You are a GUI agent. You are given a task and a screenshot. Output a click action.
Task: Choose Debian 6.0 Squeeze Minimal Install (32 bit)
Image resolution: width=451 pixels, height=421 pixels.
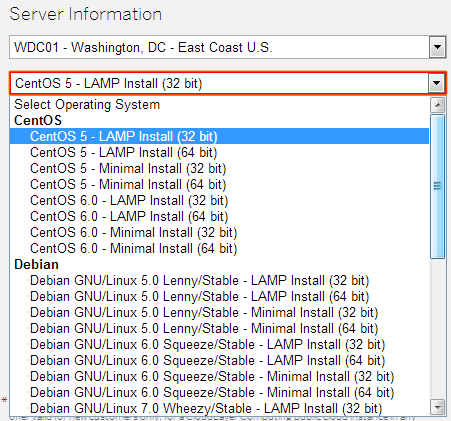(x=219, y=376)
